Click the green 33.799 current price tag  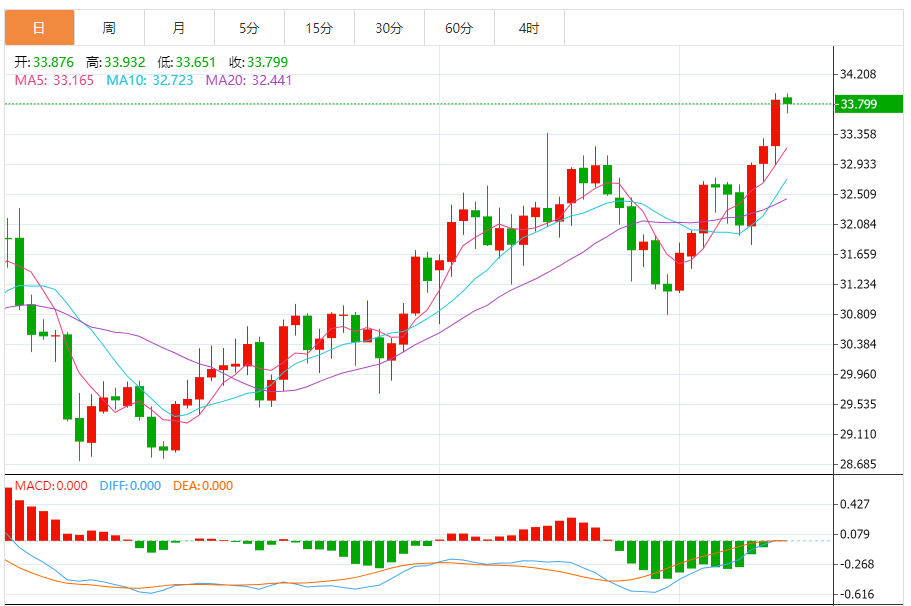click(x=868, y=104)
